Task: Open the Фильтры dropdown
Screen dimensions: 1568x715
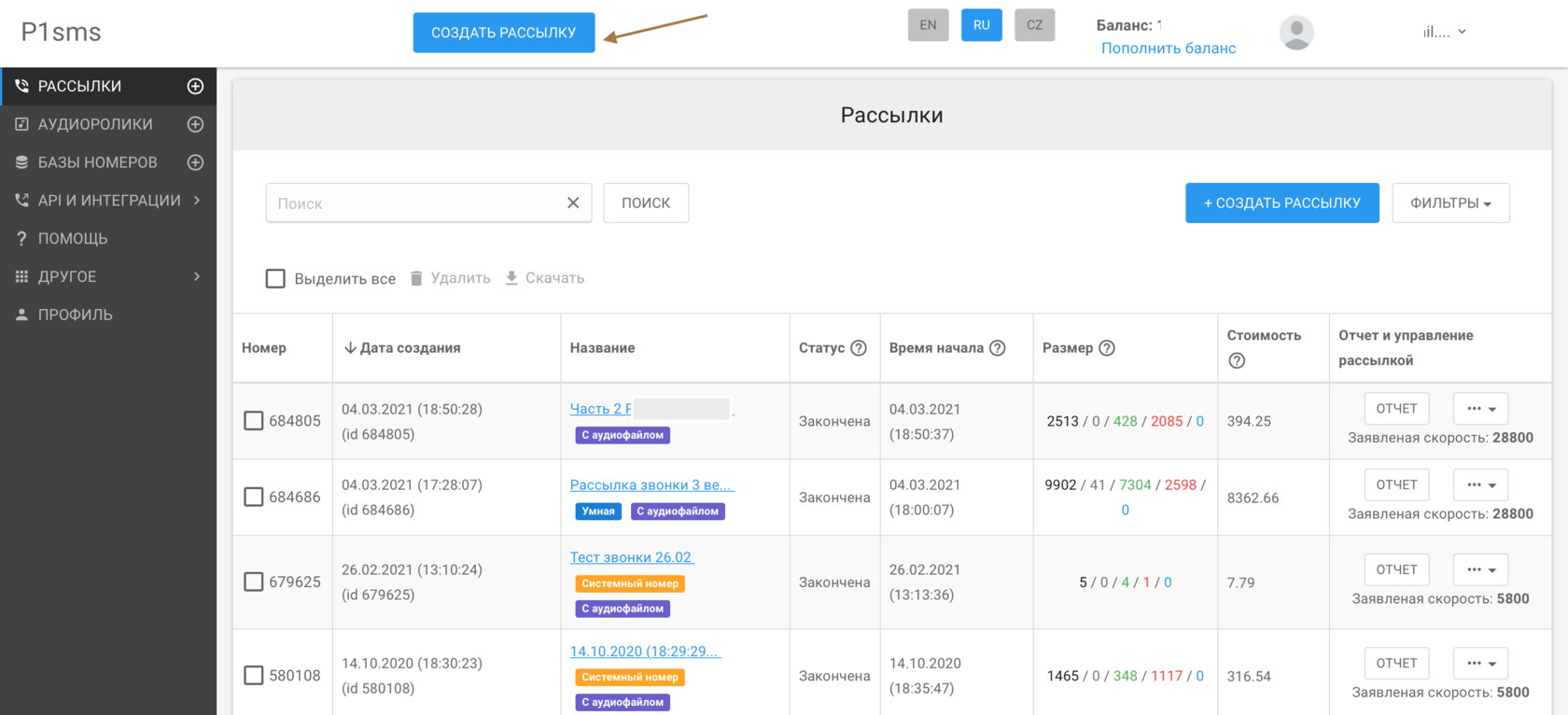Action: 1450,203
